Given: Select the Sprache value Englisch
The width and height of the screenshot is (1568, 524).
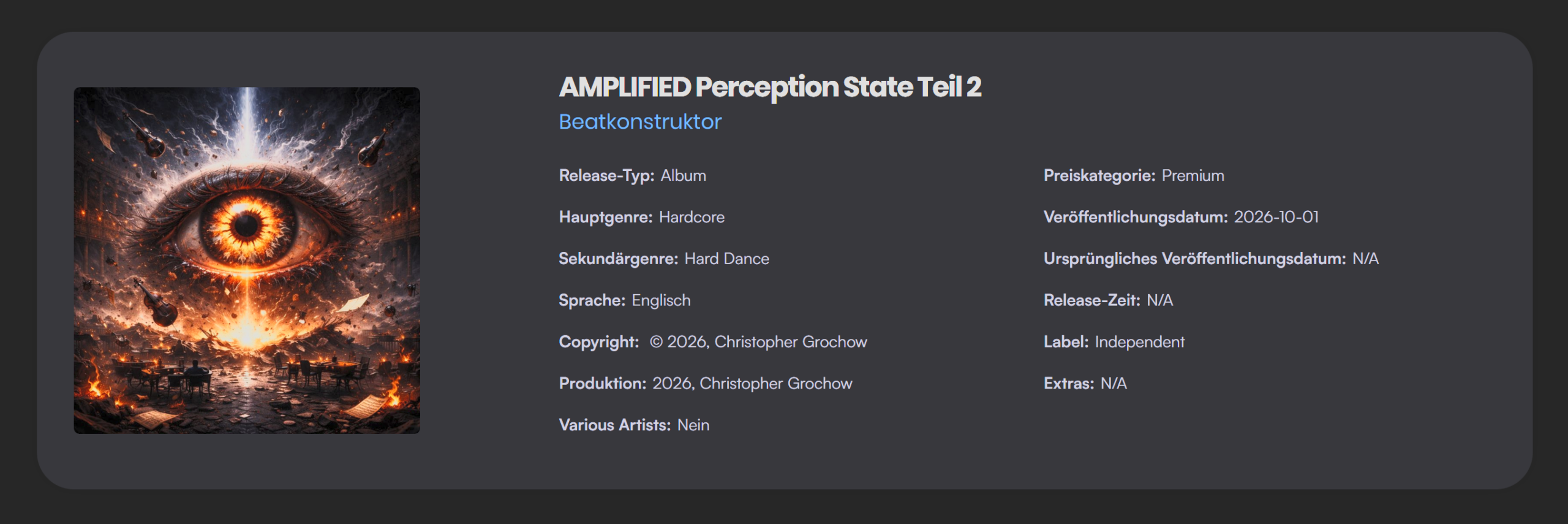Looking at the screenshot, I should click(661, 301).
